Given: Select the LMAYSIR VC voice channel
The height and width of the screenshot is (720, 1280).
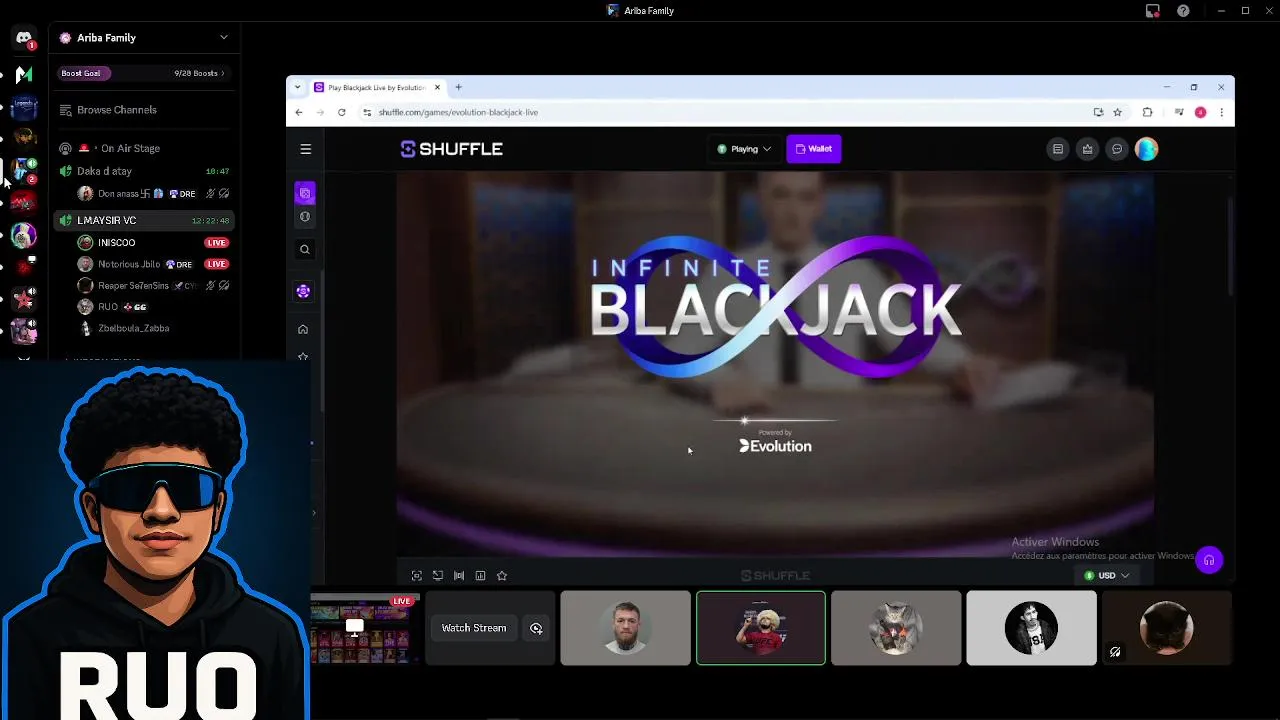Looking at the screenshot, I should click(x=144, y=220).
